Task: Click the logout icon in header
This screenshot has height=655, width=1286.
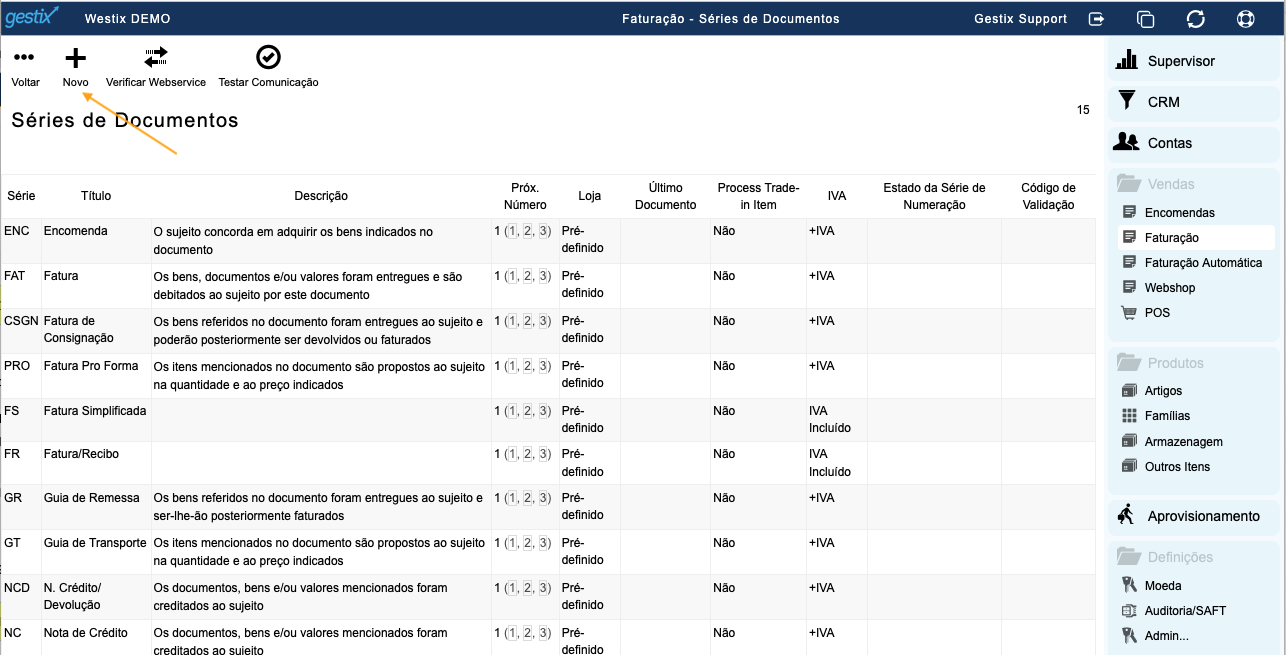Action: (1097, 19)
